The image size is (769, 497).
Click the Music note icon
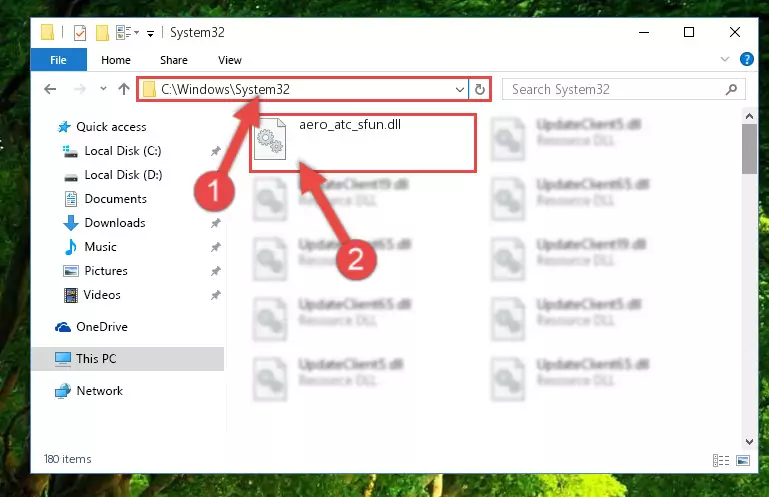pos(71,247)
